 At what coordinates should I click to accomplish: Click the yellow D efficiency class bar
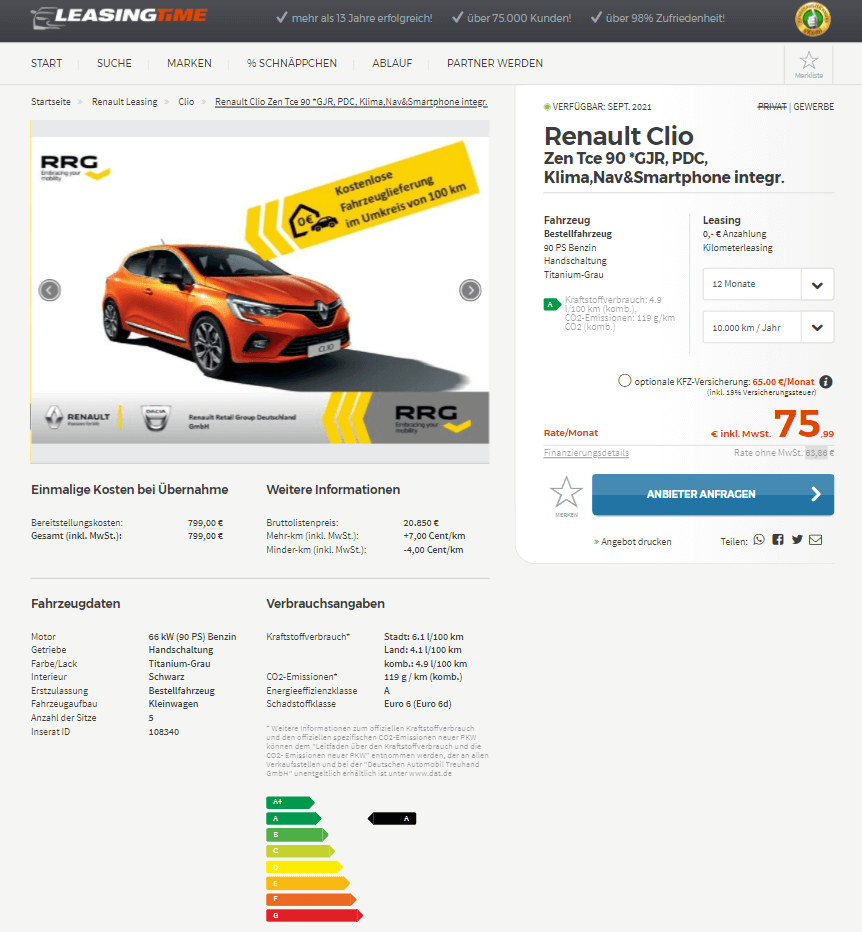304,867
